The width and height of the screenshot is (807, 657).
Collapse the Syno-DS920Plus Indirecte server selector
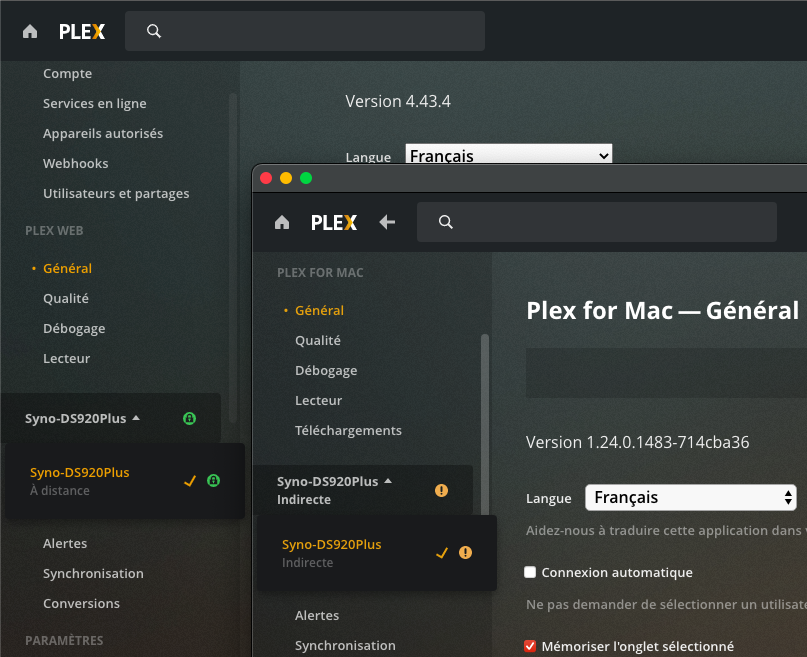(x=388, y=481)
